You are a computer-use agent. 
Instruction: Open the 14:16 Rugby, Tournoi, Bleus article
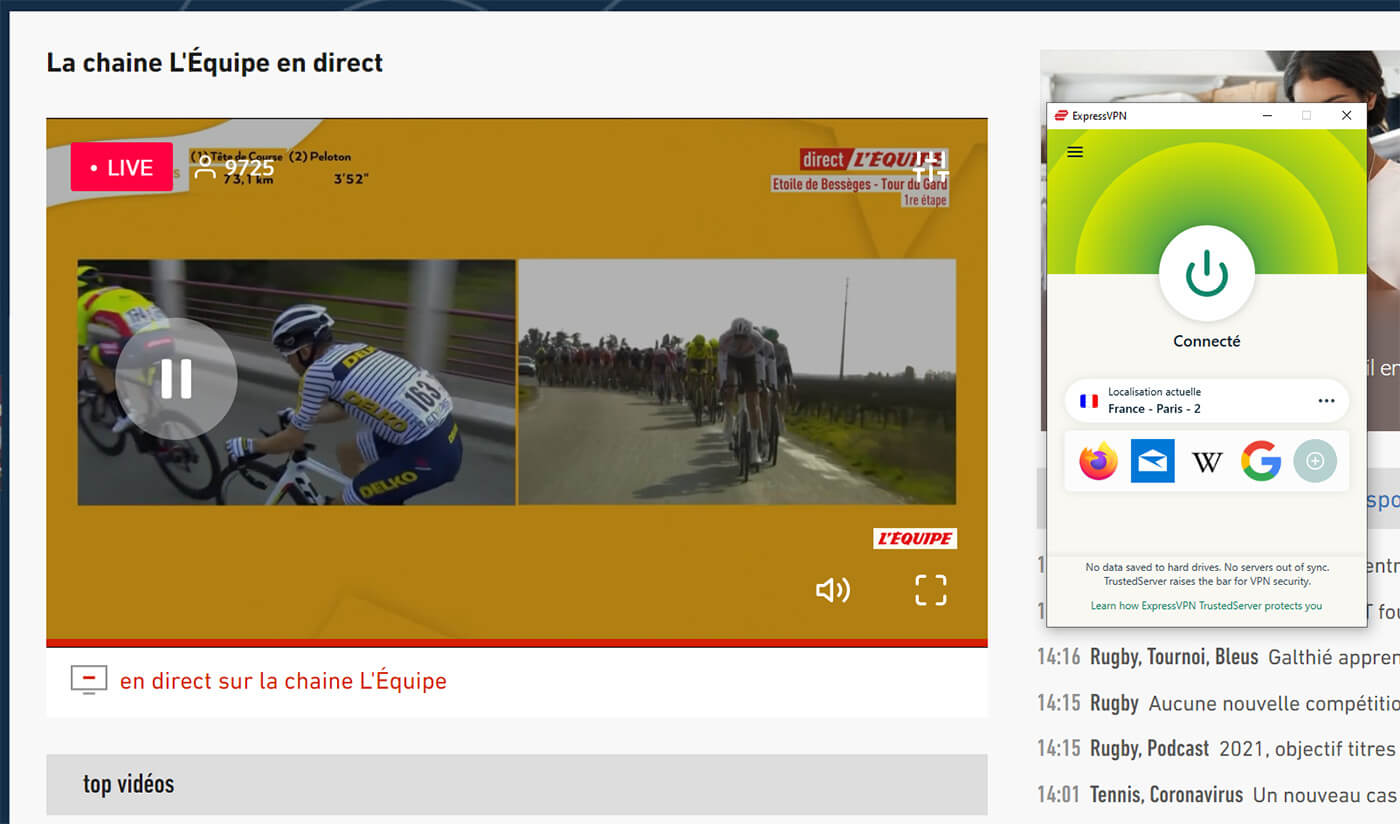pyautogui.click(x=1218, y=657)
